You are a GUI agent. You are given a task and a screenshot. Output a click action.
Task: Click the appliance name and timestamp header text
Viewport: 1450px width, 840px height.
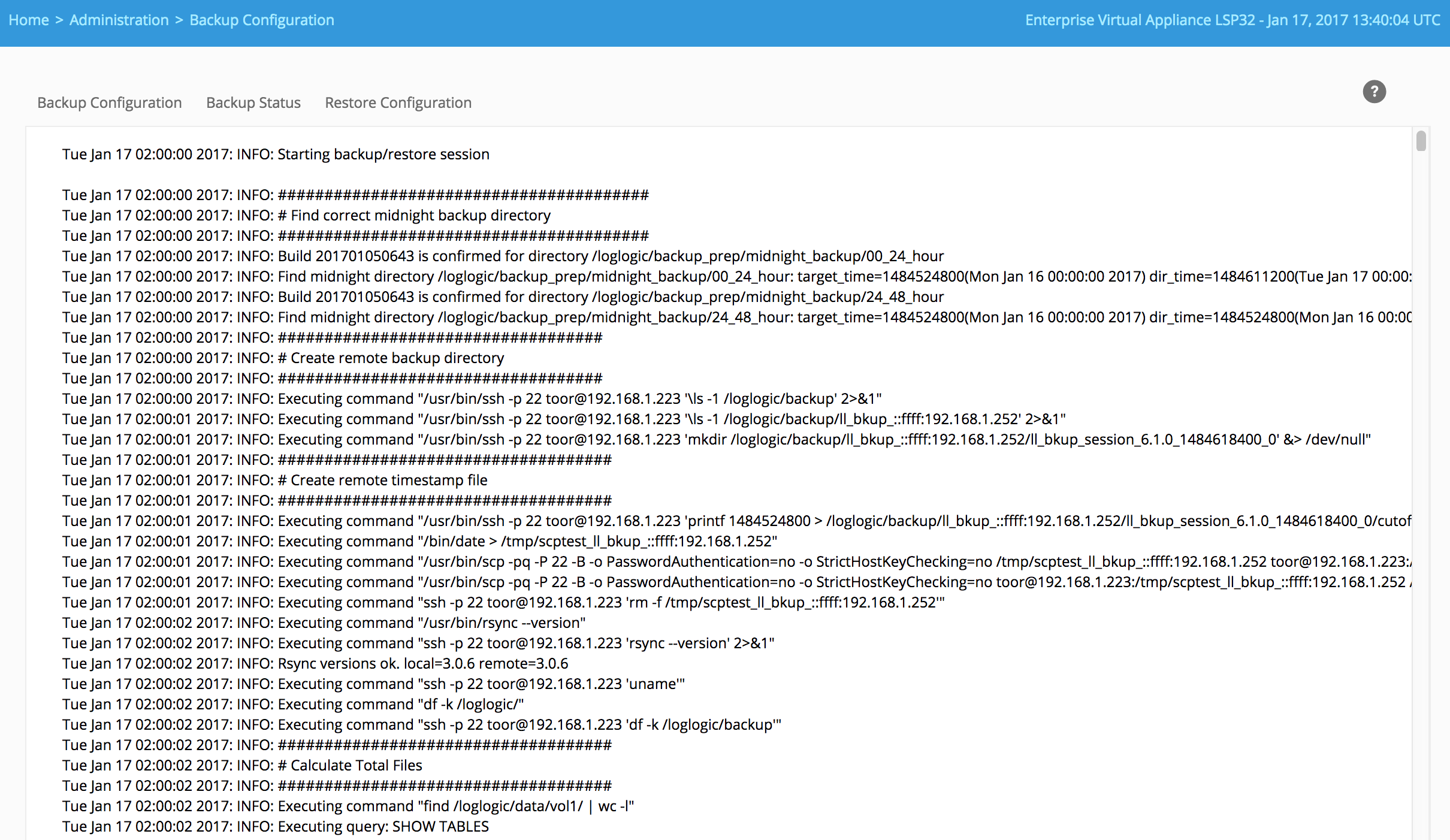[1232, 20]
